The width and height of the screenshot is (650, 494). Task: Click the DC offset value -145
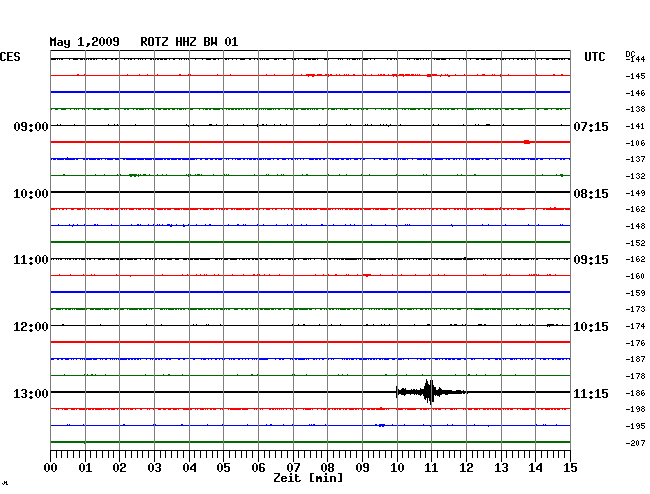pyautogui.click(x=635, y=76)
